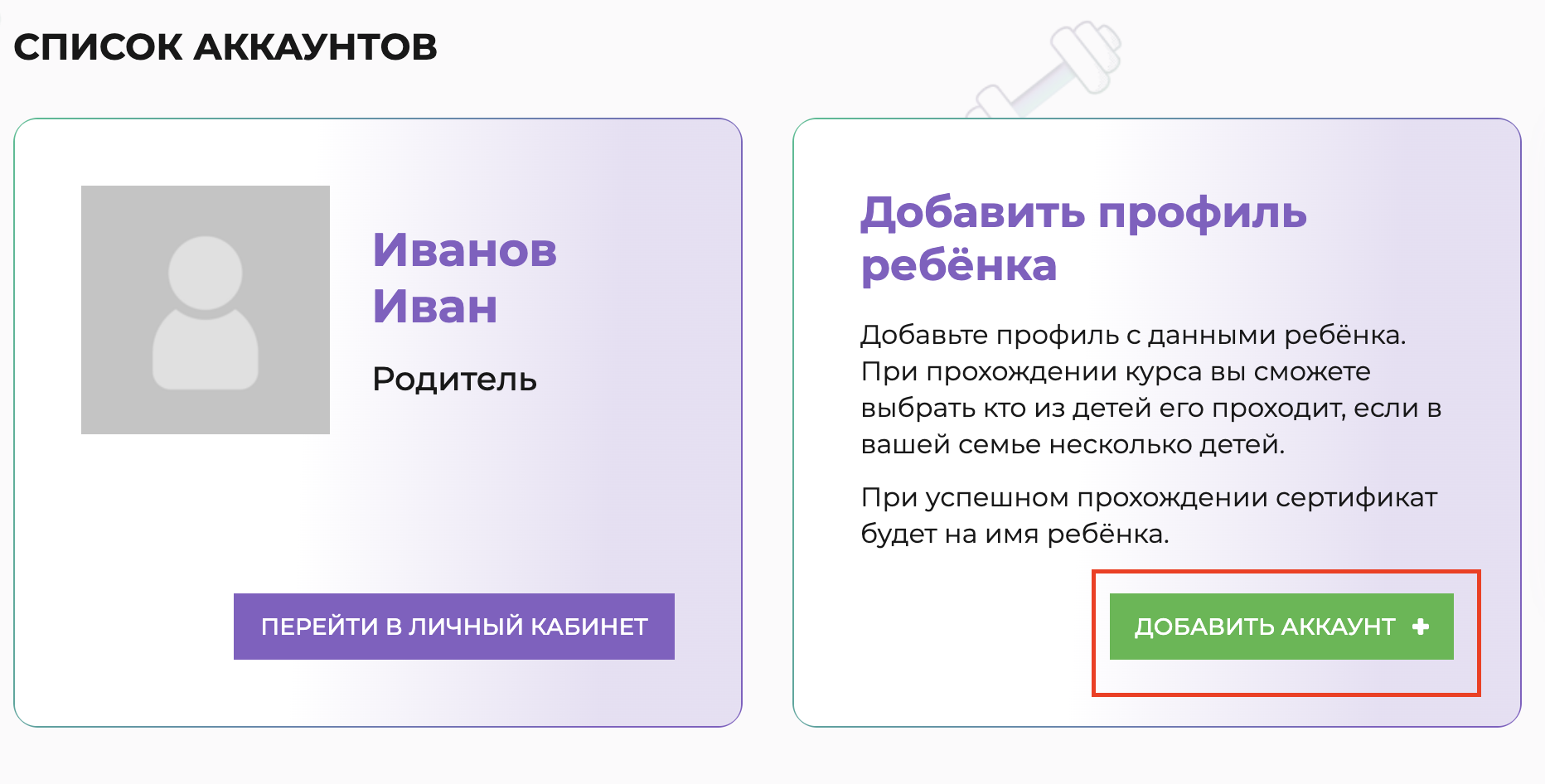This screenshot has height=784, width=1545.
Task: Click the surname Иванов
Action: [464, 249]
